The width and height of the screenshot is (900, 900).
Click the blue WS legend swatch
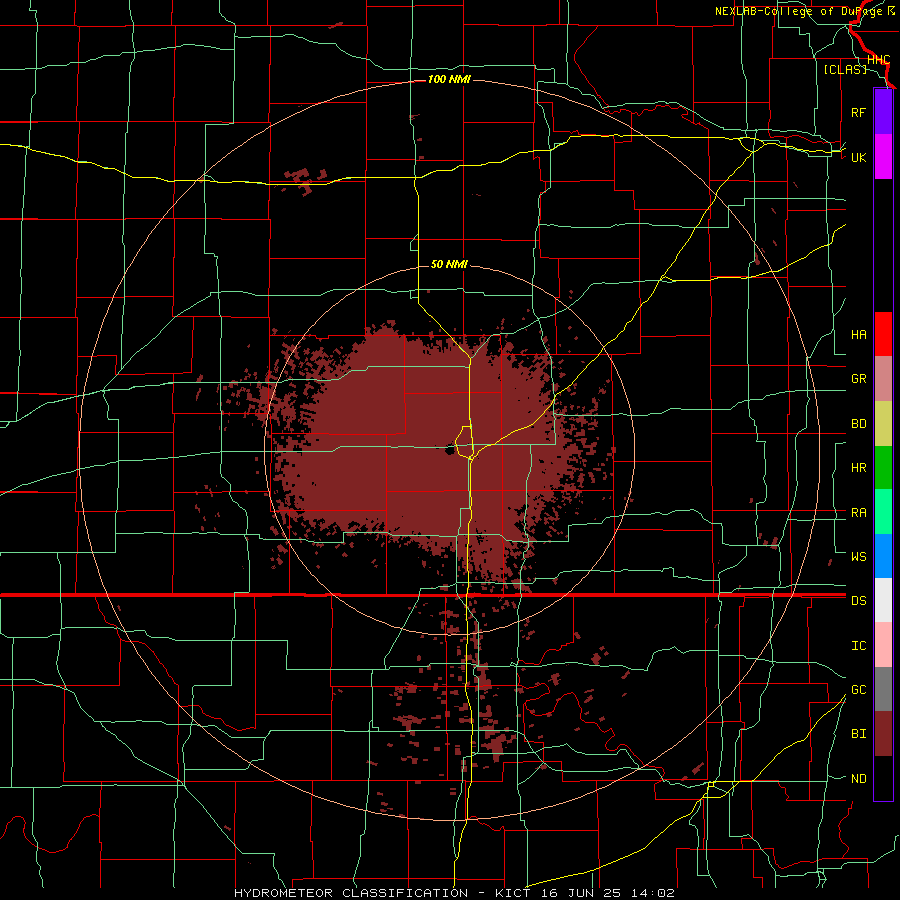[883, 556]
